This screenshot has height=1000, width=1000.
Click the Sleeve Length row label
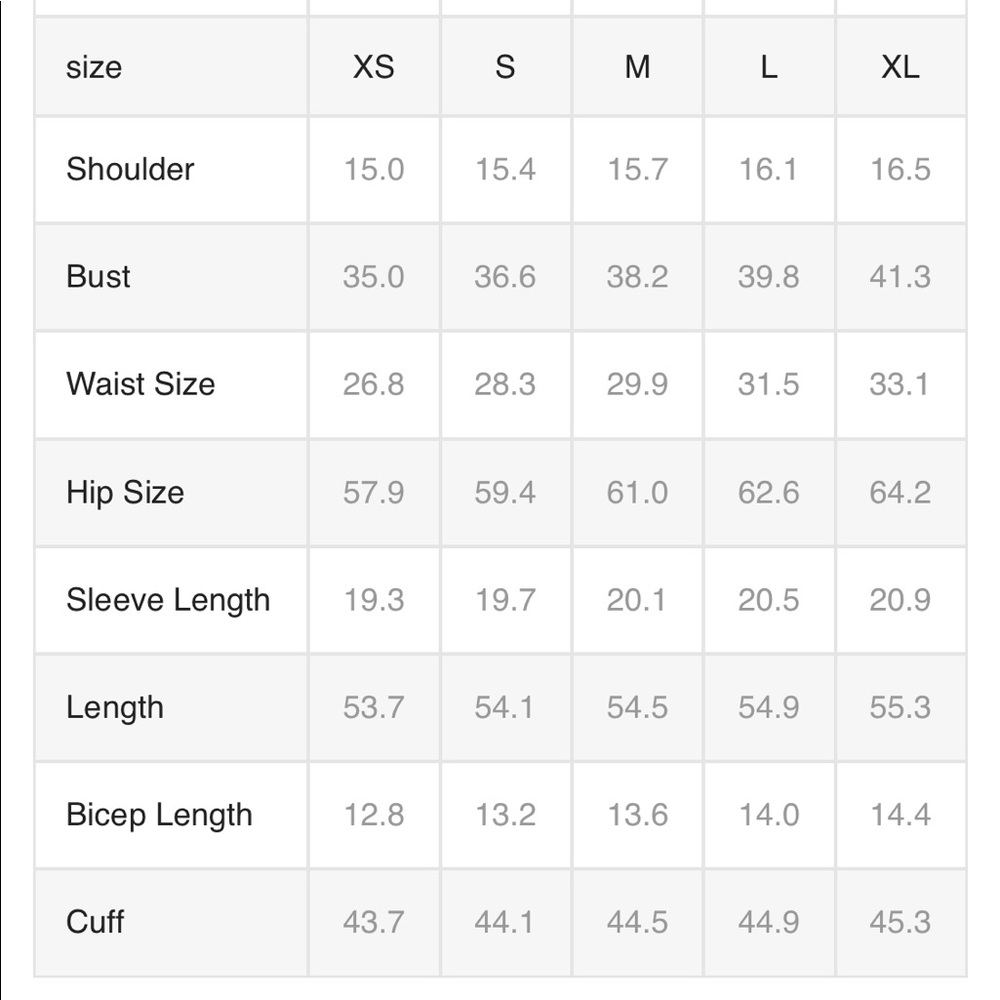point(168,601)
